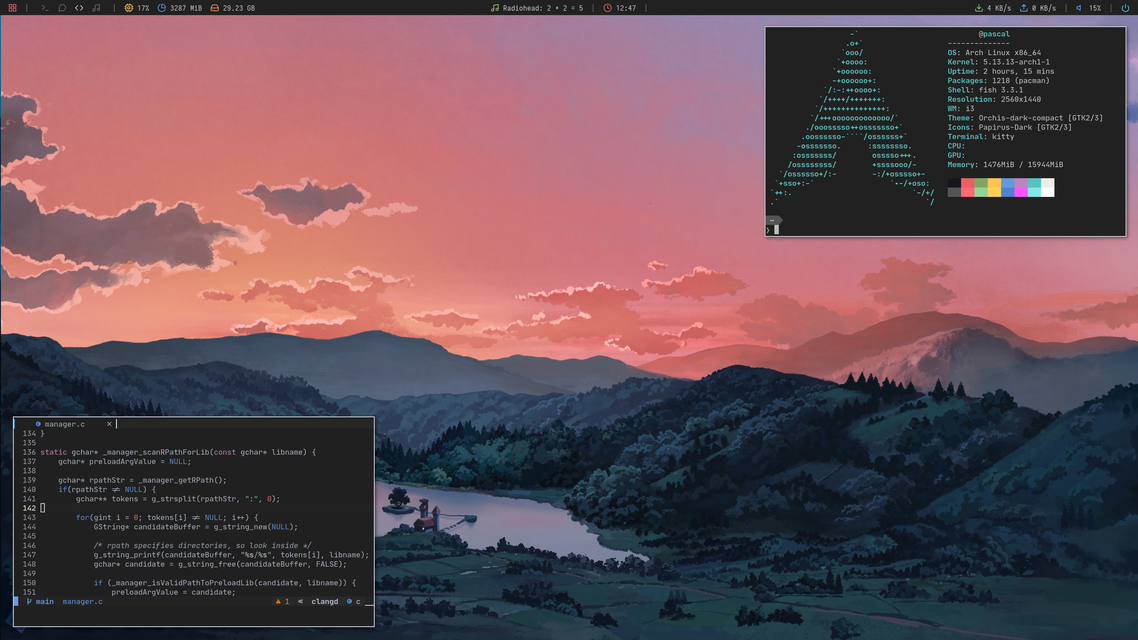The width and height of the screenshot is (1138, 640).
Task: Click the 29.23 GB disk usage indicator
Action: pos(232,8)
